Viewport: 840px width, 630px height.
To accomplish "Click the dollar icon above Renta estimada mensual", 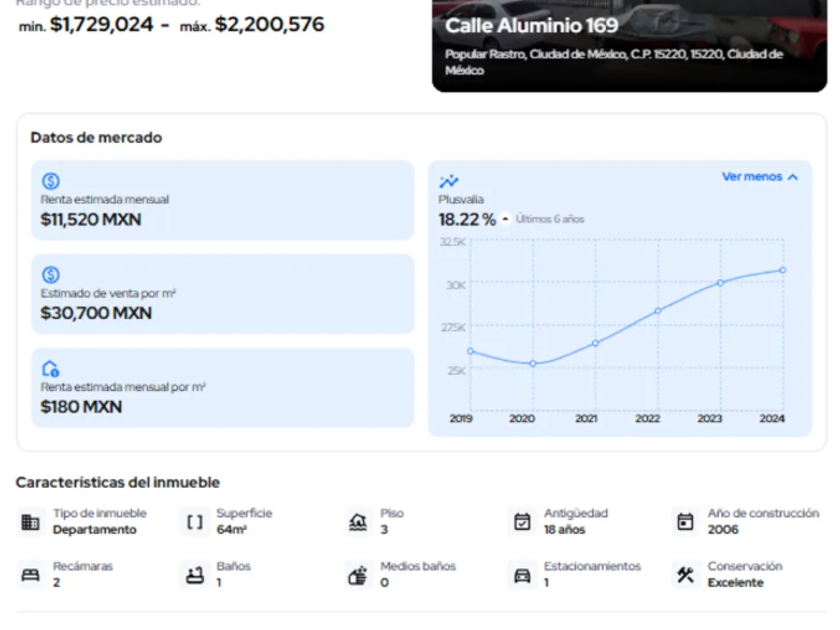I will click(51, 181).
